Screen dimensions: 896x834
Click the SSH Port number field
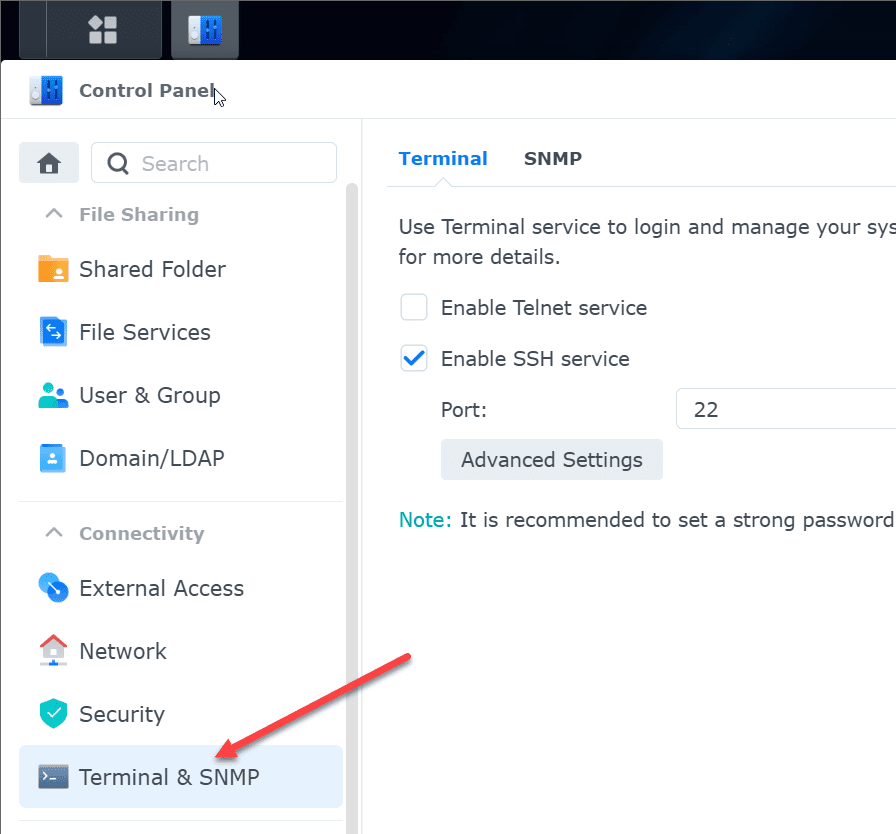786,409
